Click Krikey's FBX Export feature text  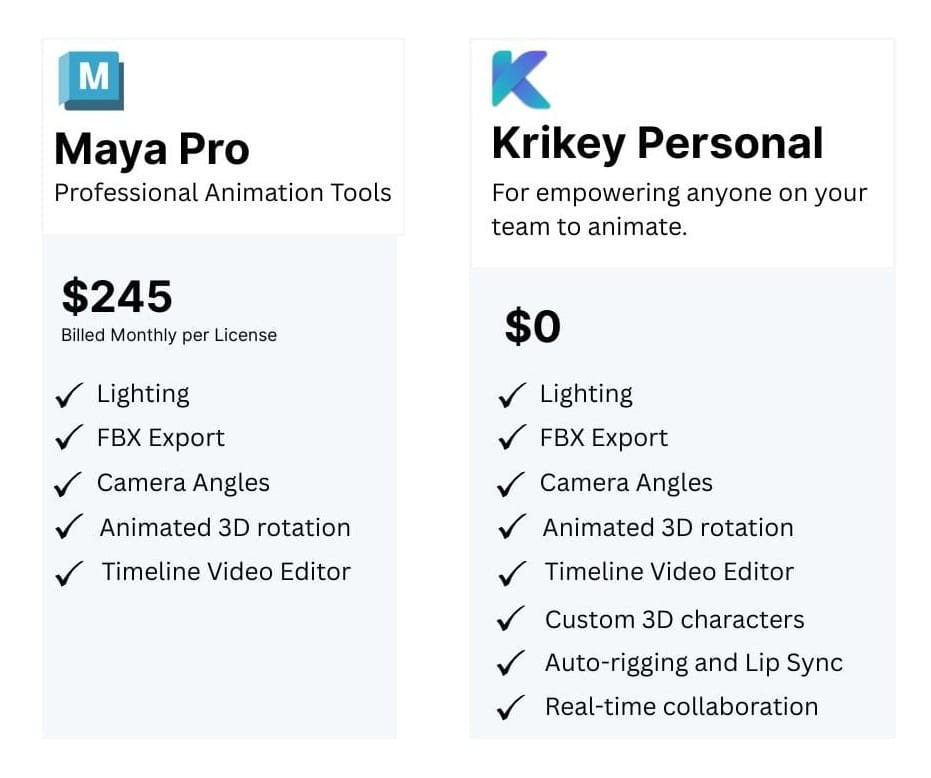pyautogui.click(x=603, y=438)
